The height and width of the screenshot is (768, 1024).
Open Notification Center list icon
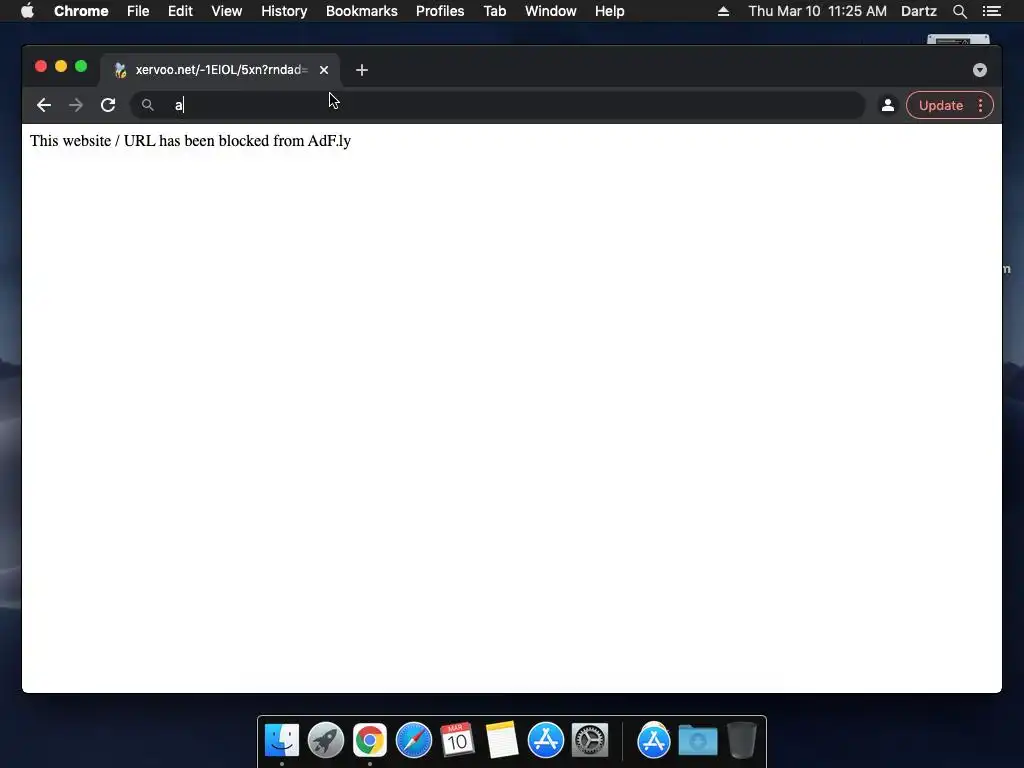coord(991,11)
